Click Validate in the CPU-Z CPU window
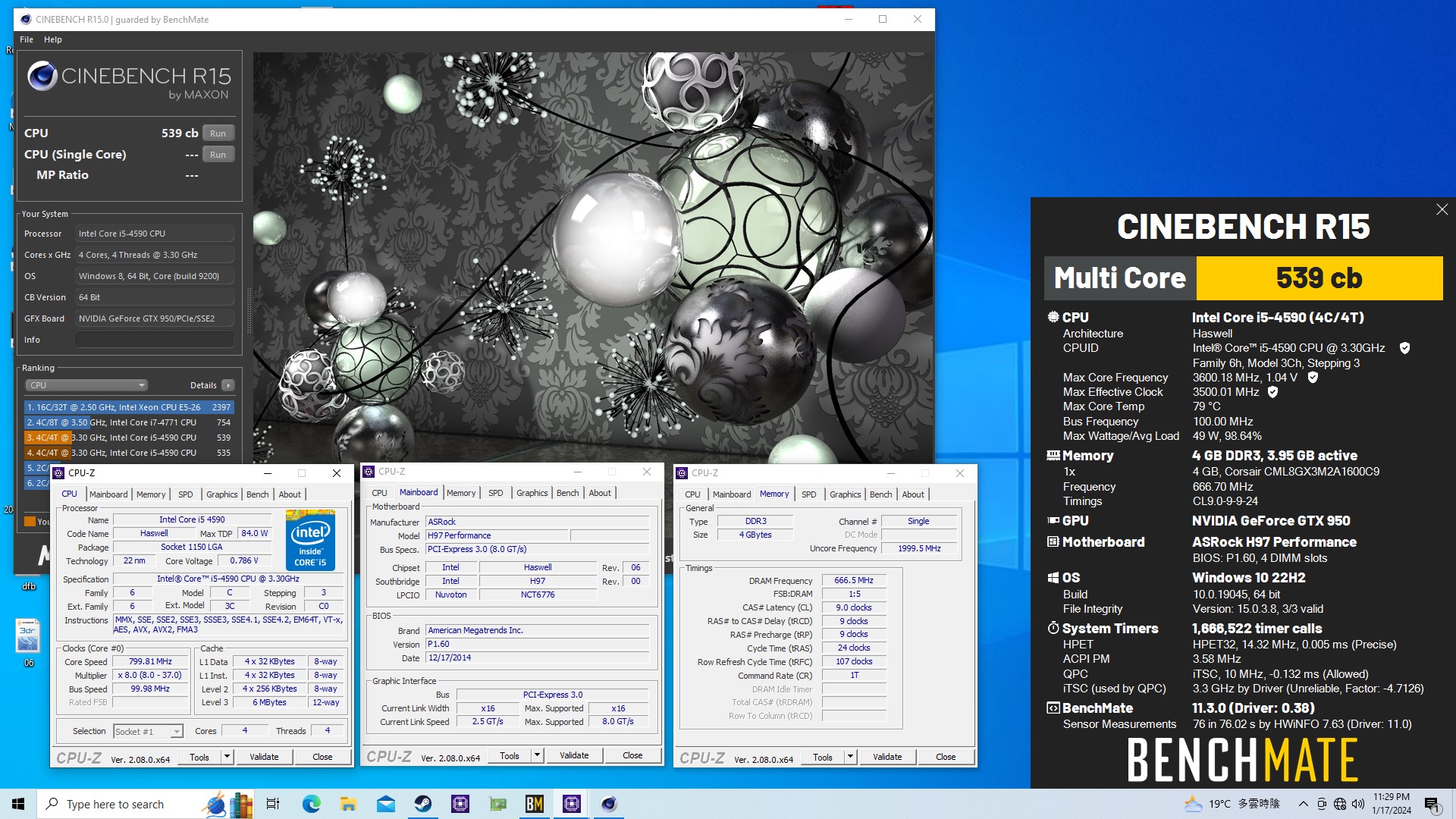 (x=264, y=757)
